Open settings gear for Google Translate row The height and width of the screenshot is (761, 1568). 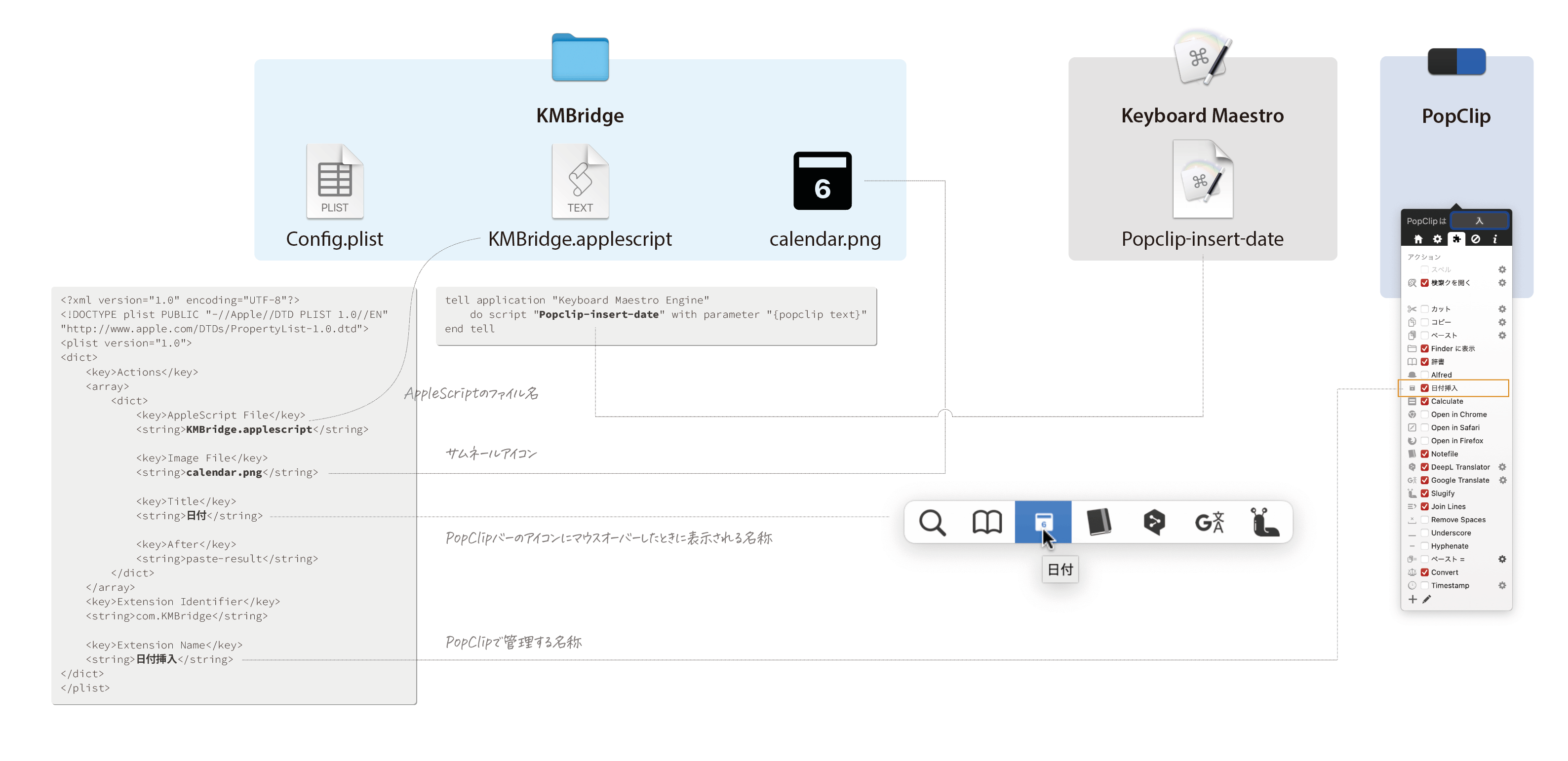(1502, 481)
